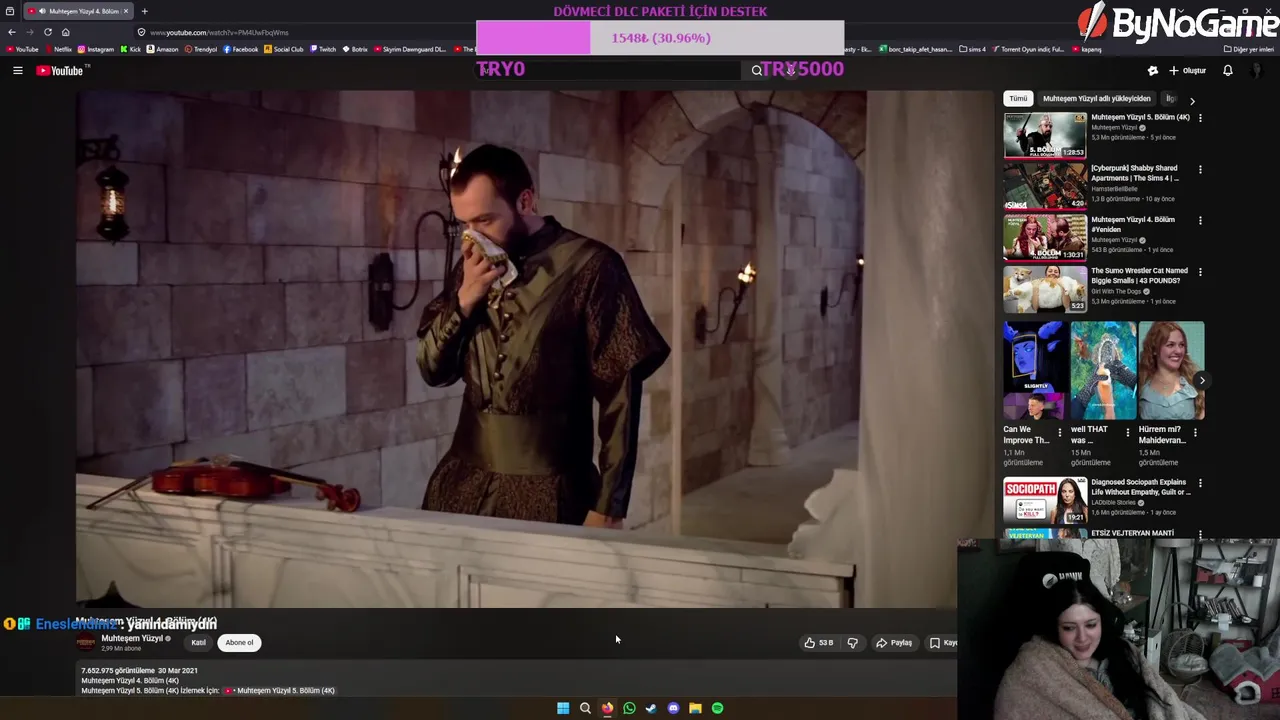This screenshot has height=720, width=1280.
Task: Click the Abone ol subscribe button
Action: point(239,643)
